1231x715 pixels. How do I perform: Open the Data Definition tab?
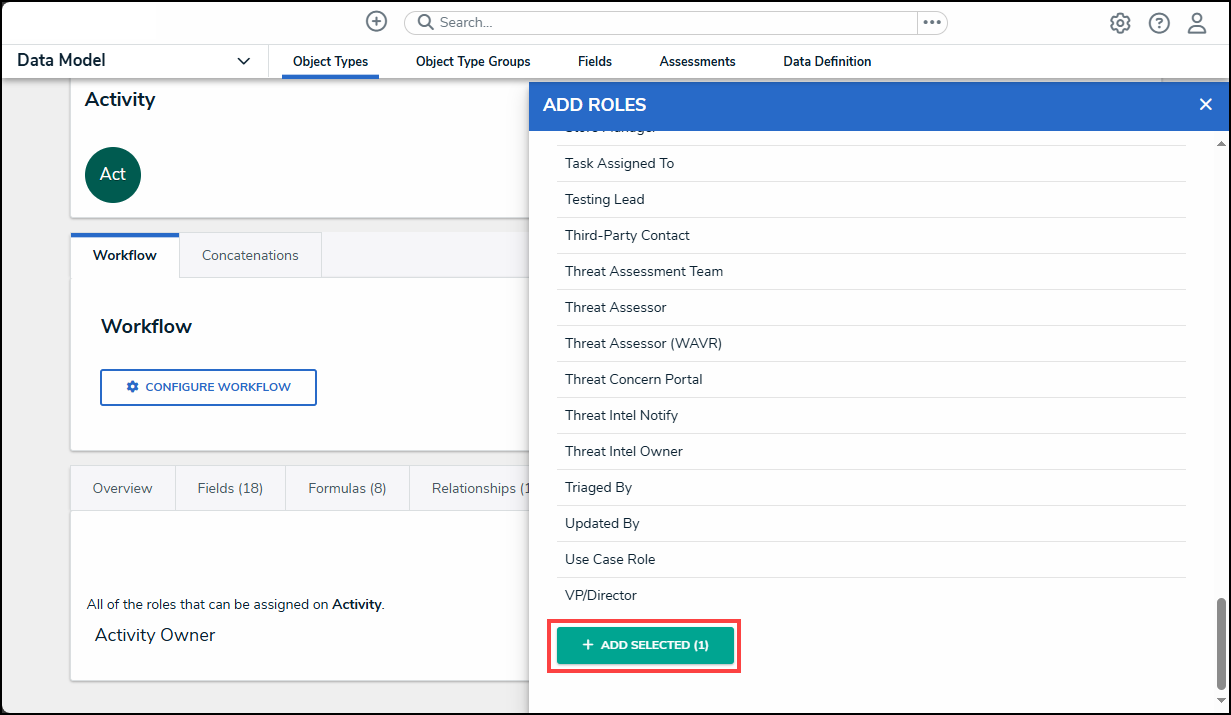(827, 62)
